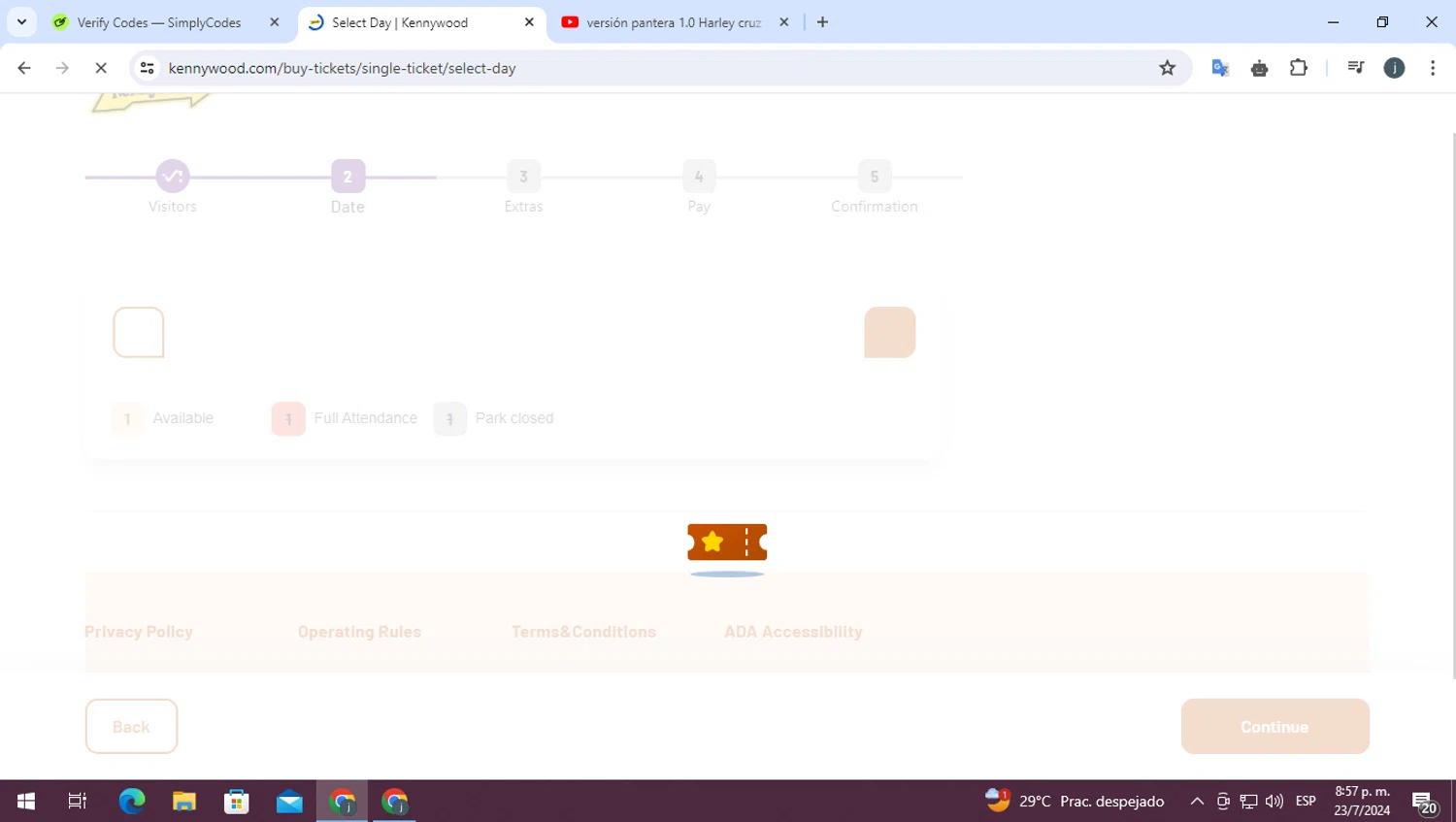The image size is (1456, 822).
Task: View site information for kennywood.com
Action: coord(148,68)
